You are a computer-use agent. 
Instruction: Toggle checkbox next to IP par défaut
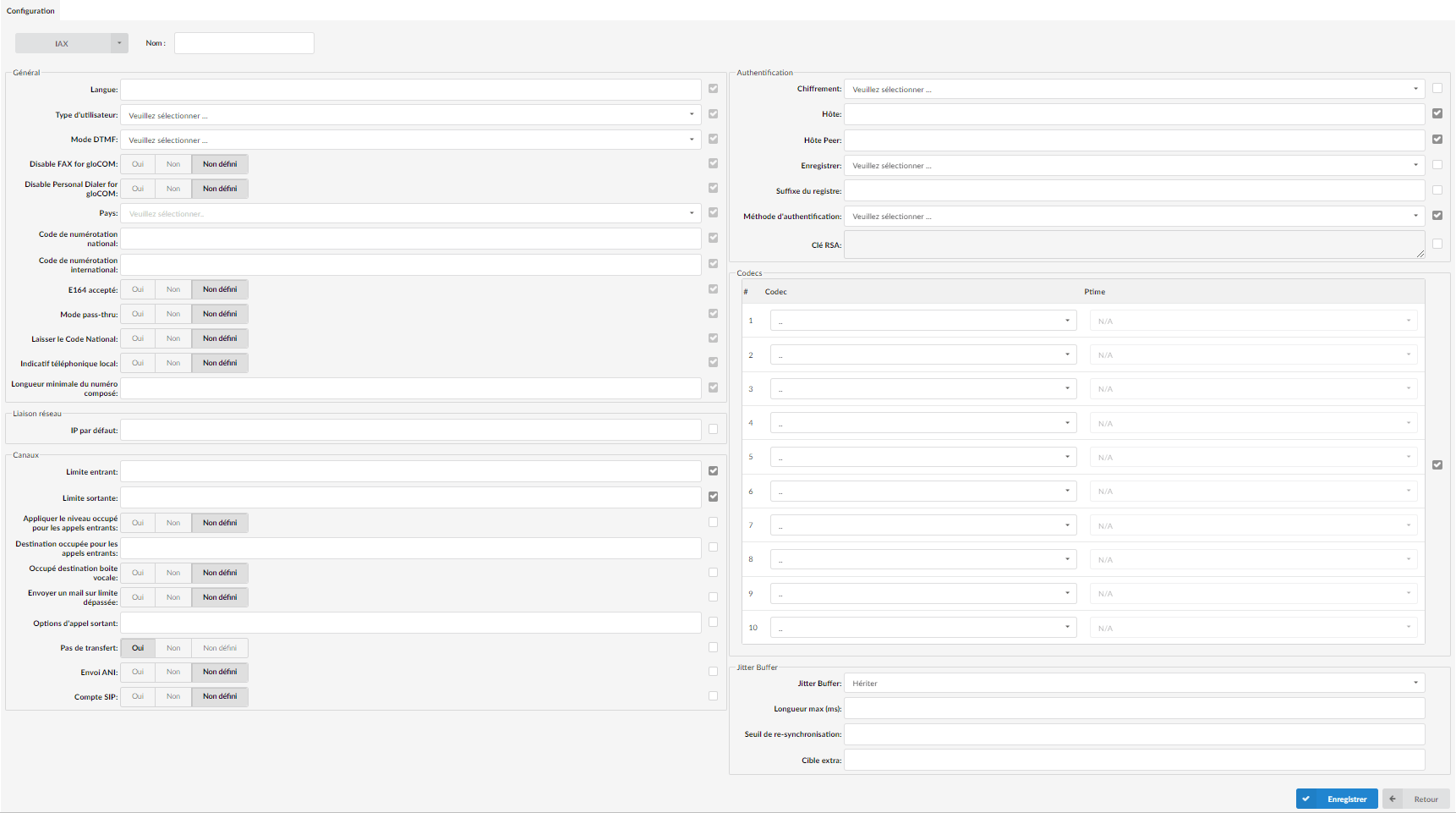coord(714,429)
